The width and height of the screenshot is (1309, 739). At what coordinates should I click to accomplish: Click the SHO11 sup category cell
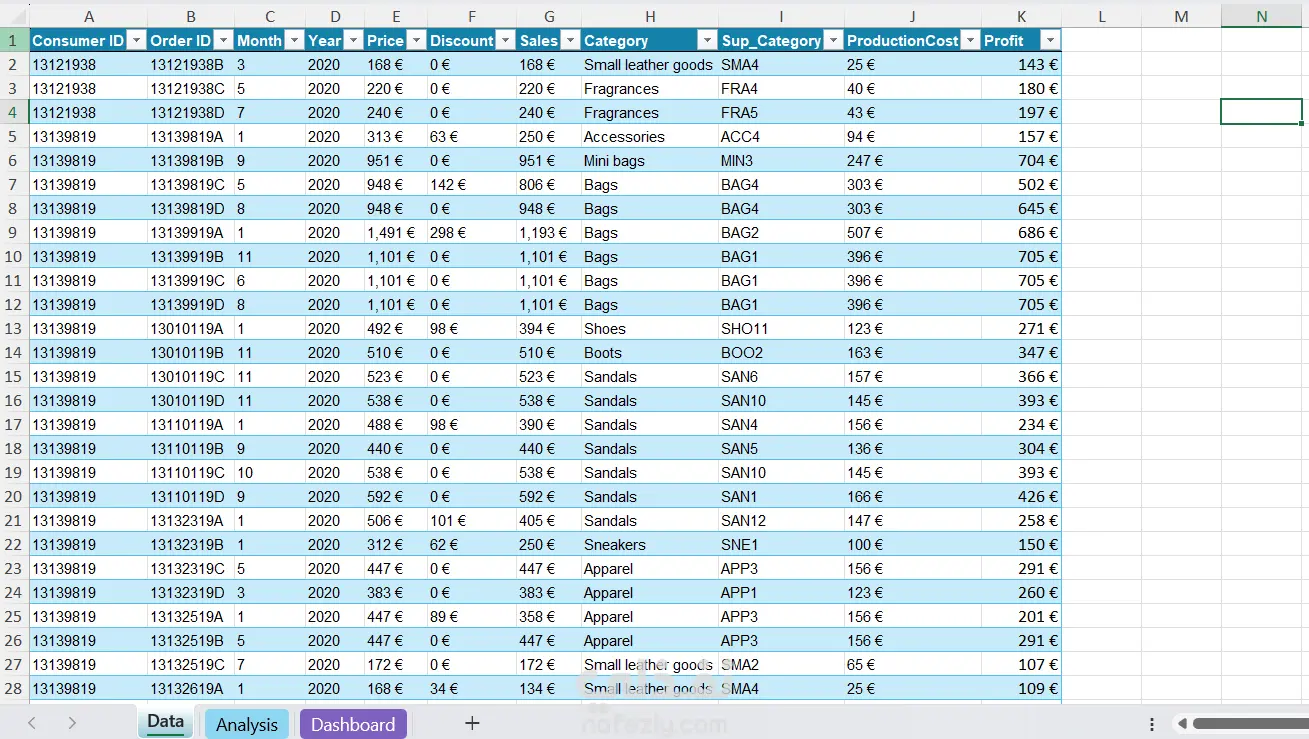pos(781,329)
